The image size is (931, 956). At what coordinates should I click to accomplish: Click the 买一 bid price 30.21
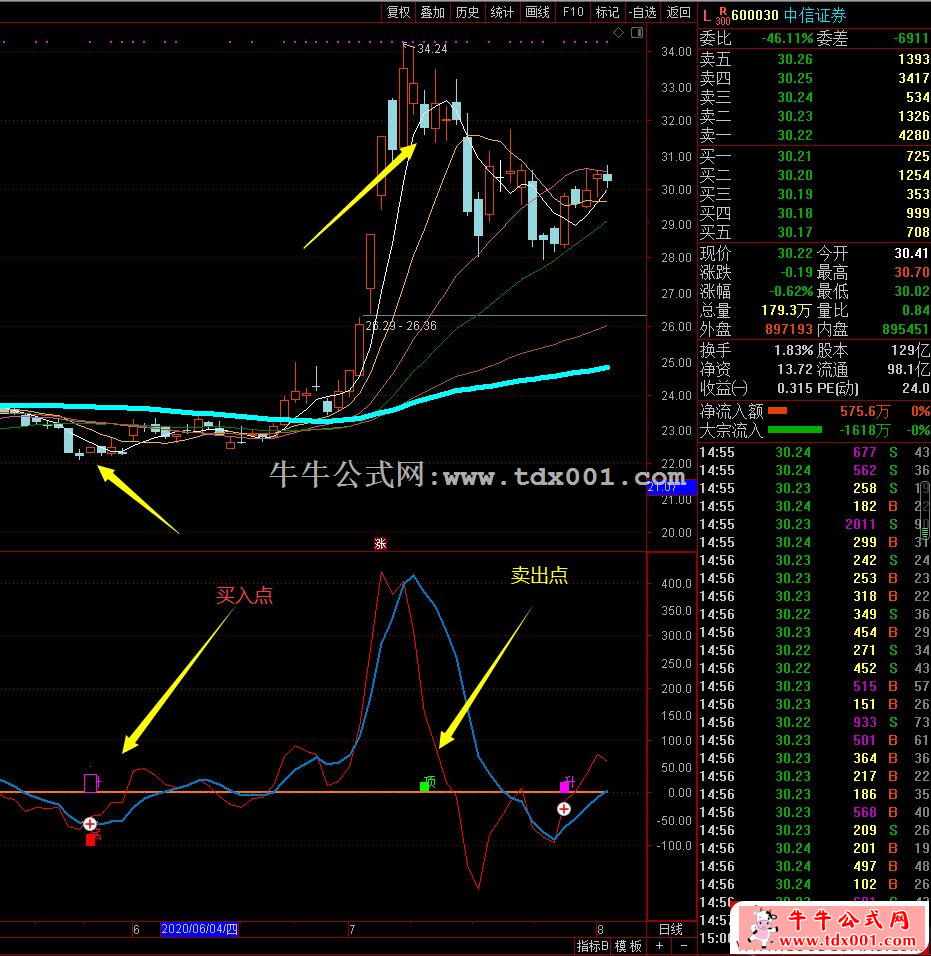point(794,156)
